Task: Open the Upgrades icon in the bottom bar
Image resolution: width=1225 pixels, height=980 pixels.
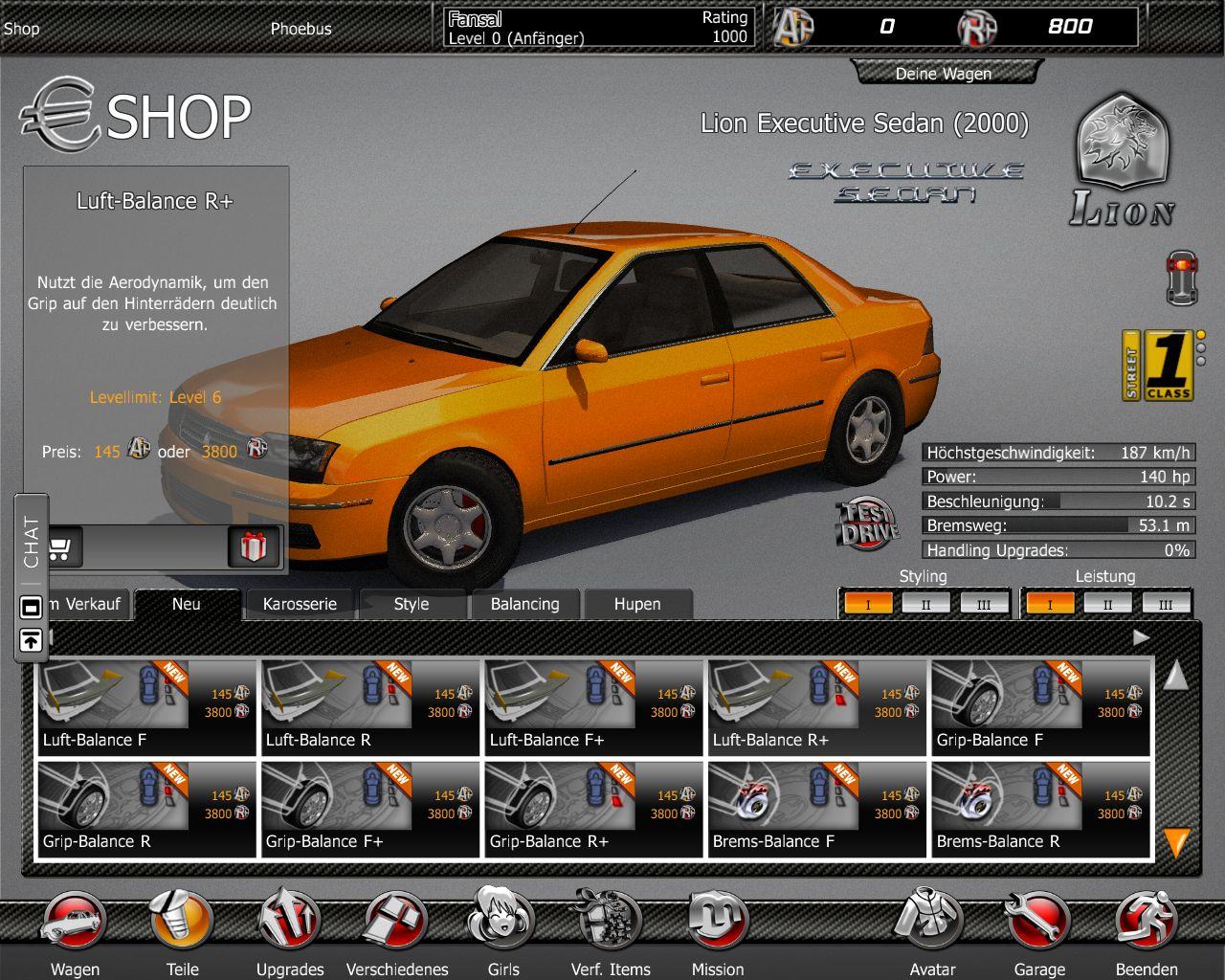Action: 289,922
